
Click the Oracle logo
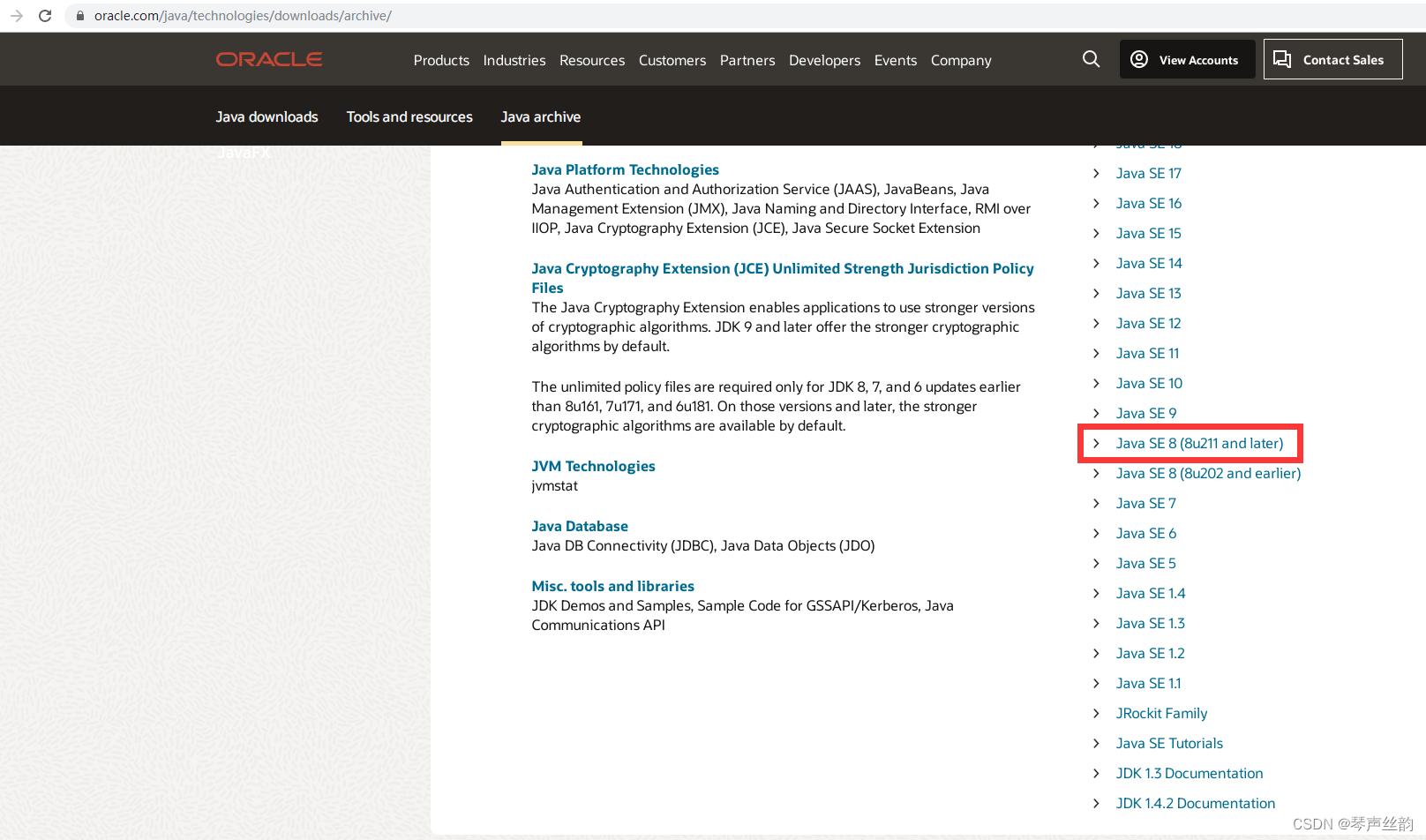[268, 59]
